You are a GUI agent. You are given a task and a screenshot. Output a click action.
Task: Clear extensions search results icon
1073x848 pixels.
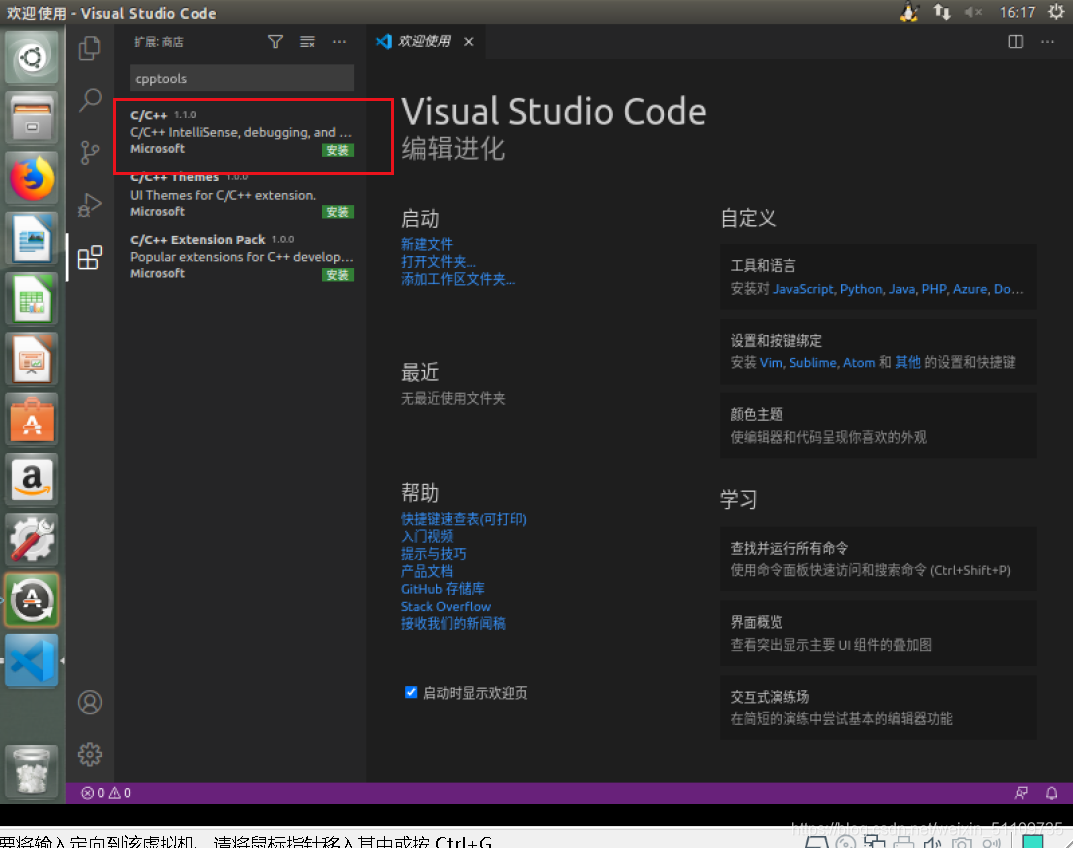click(307, 42)
